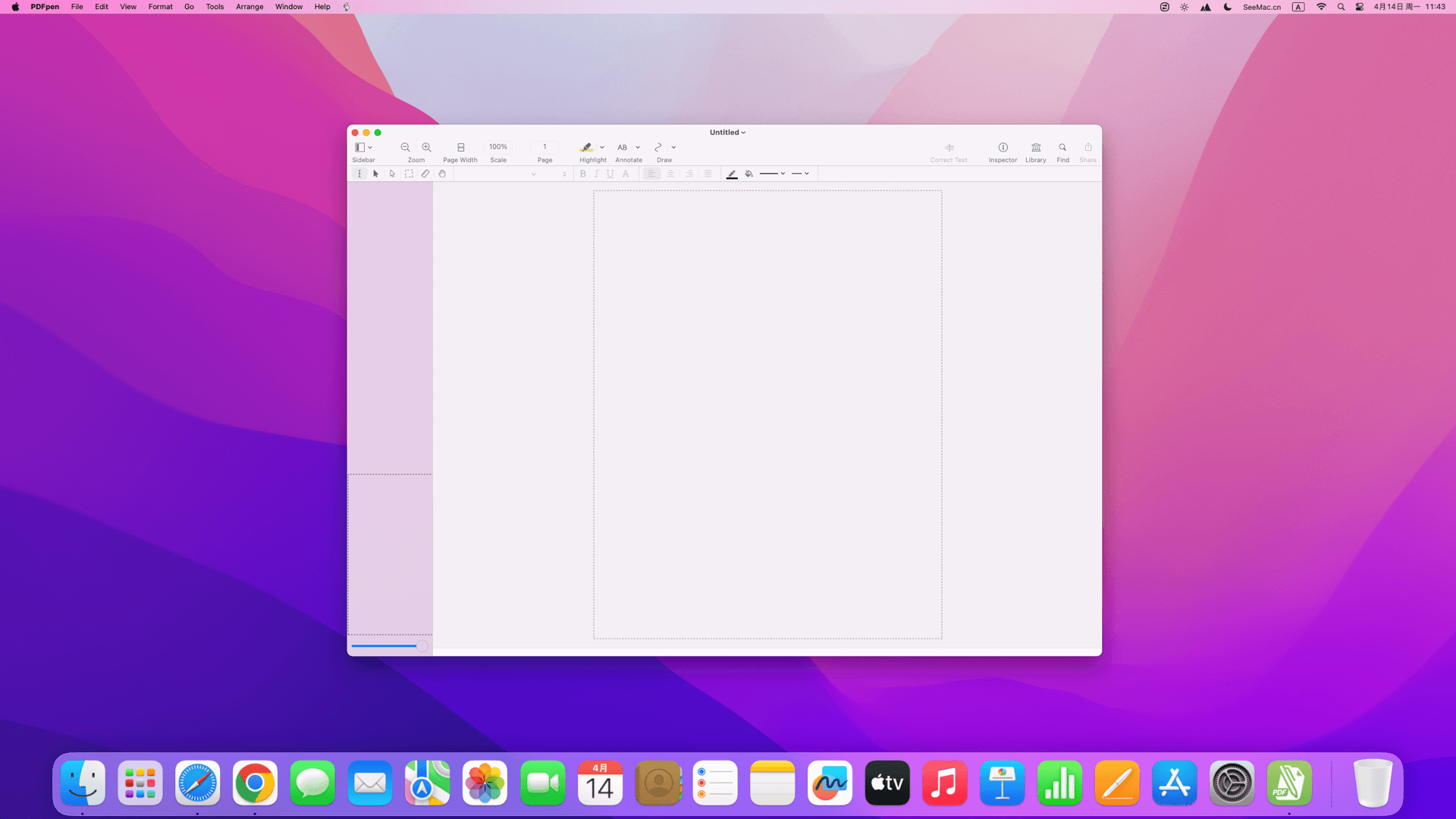This screenshot has width=1456, height=819.
Task: Select the Text selection tool
Action: [x=359, y=174]
